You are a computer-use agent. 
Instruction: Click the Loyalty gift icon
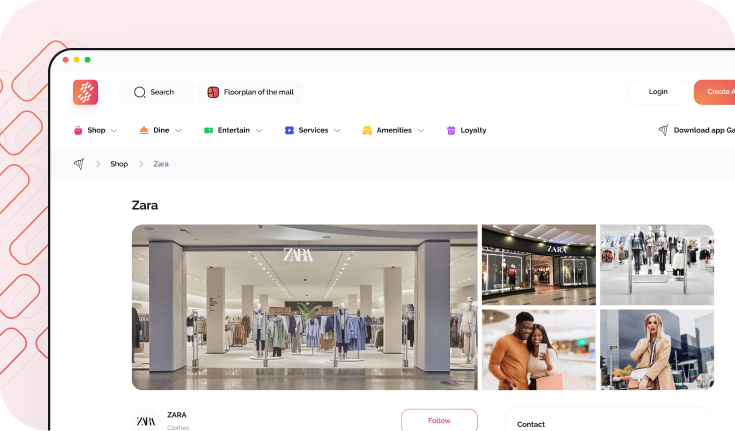coord(451,130)
